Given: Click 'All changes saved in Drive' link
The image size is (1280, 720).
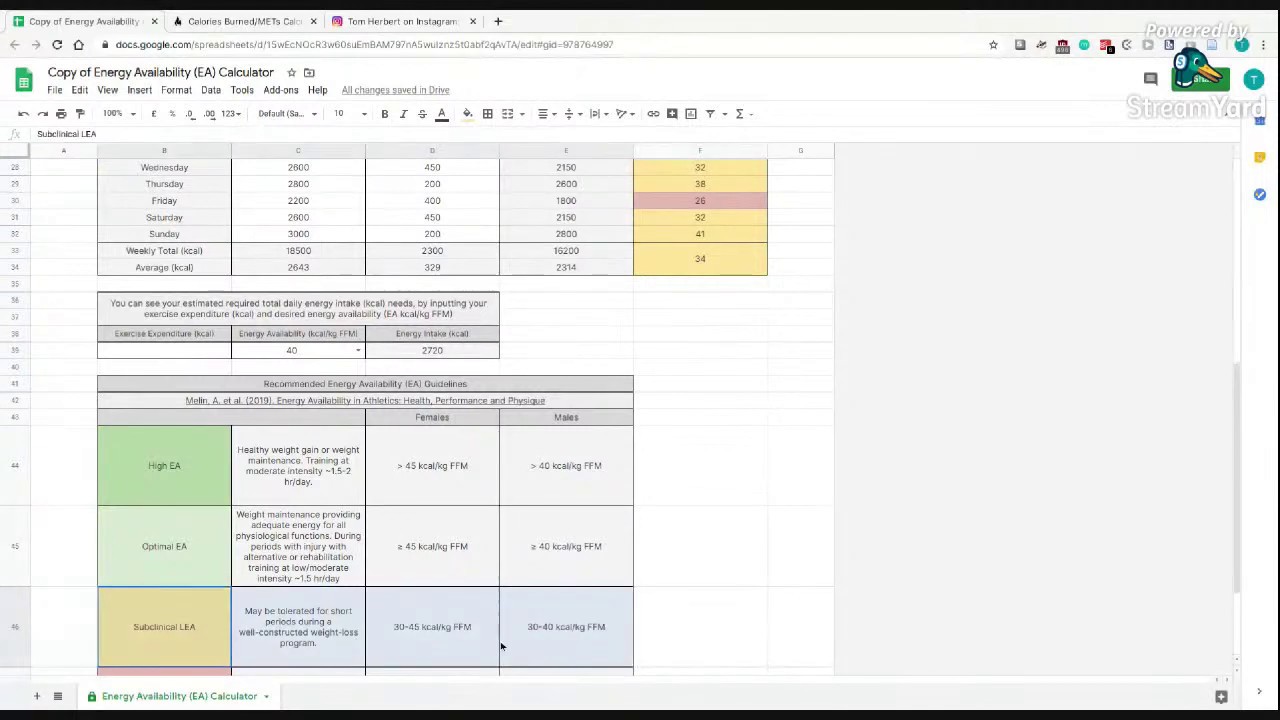Looking at the screenshot, I should coord(395,90).
